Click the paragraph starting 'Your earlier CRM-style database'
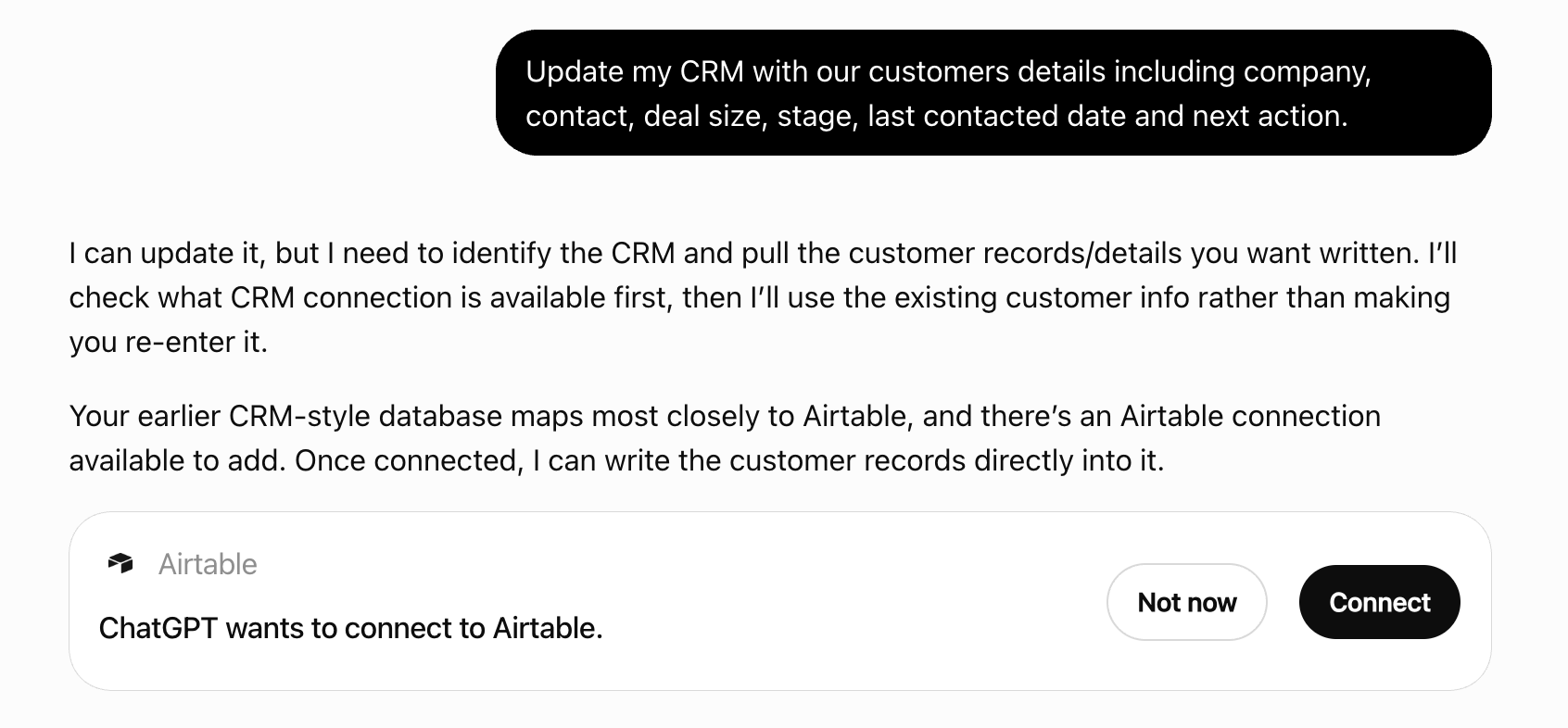The width and height of the screenshot is (1568, 728). [x=725, y=438]
